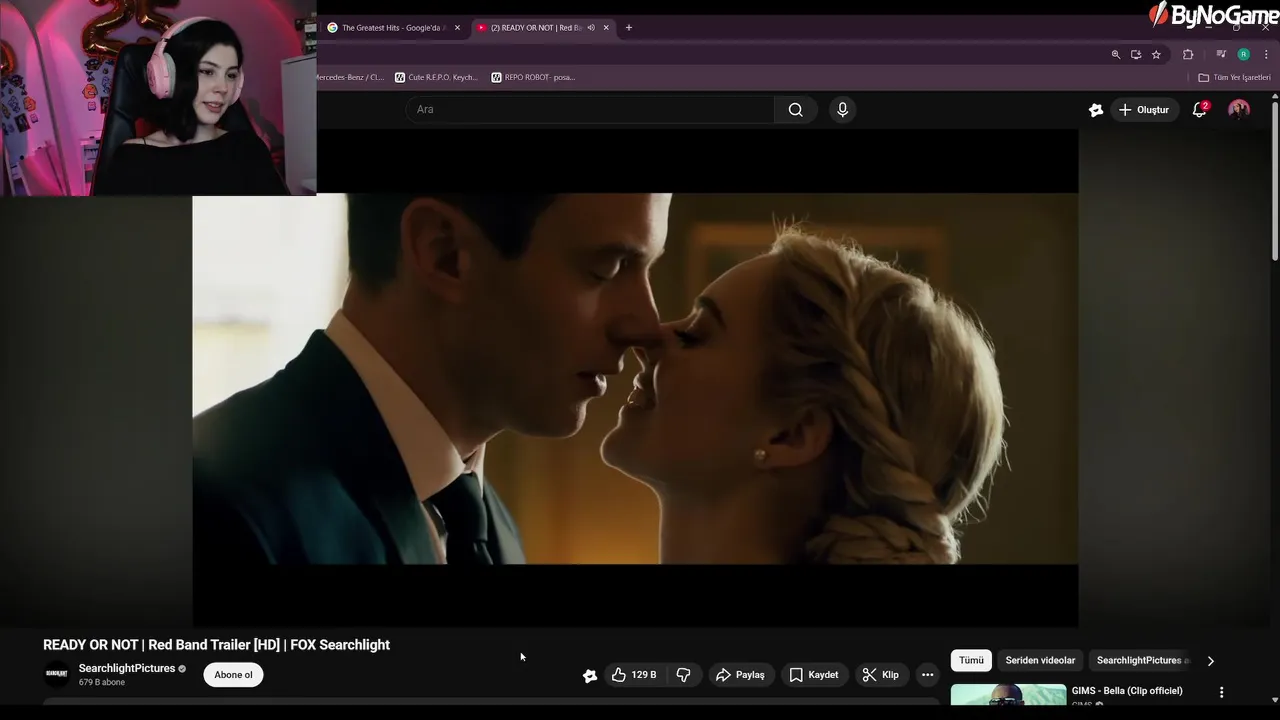
Task: Start voice search with the microphone icon
Action: pos(842,110)
